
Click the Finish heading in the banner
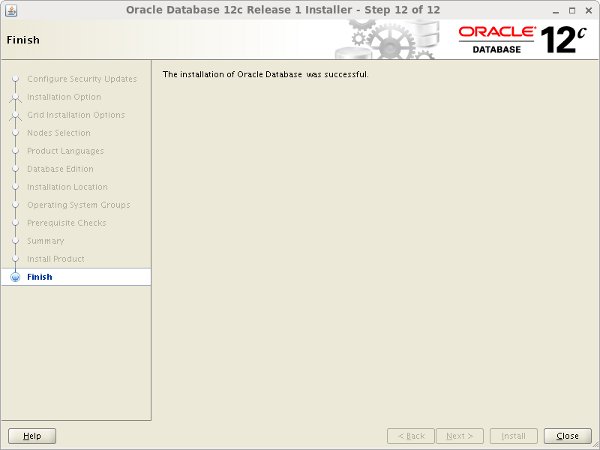[x=23, y=40]
